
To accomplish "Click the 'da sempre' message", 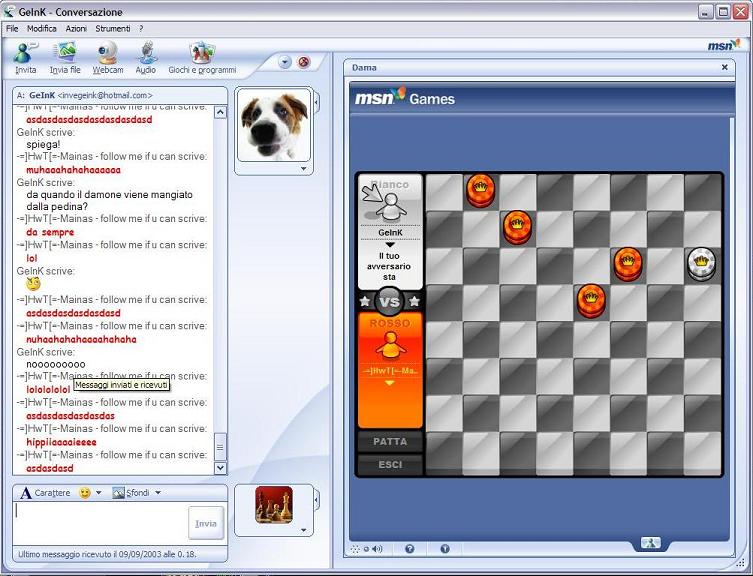I will [50, 232].
